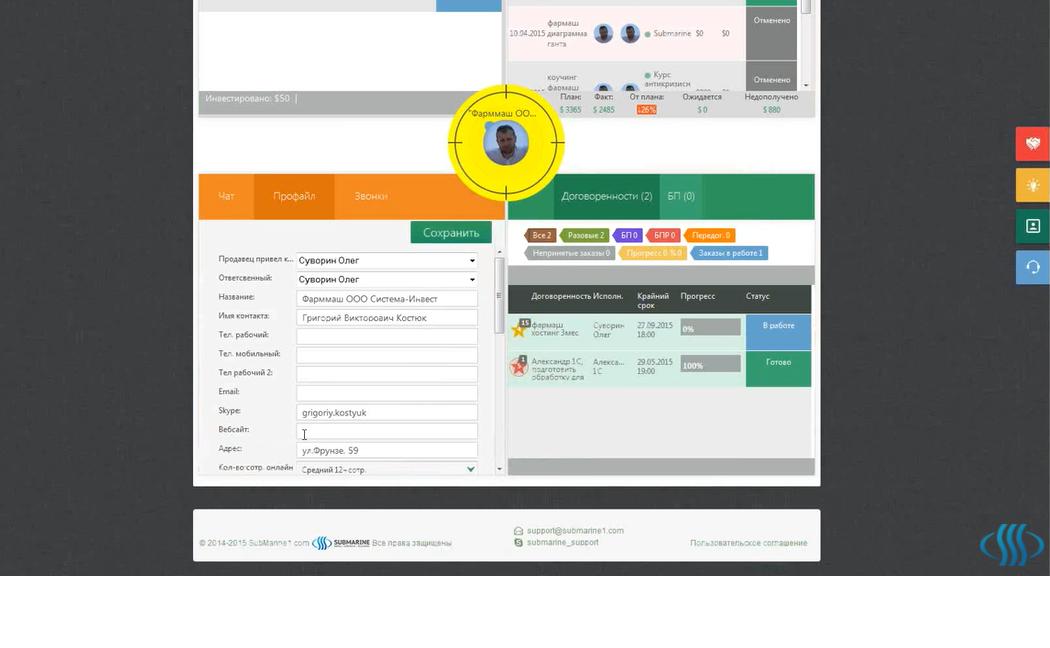Click the Вебсайт input field
The image size is (1050, 648).
tap(387, 431)
